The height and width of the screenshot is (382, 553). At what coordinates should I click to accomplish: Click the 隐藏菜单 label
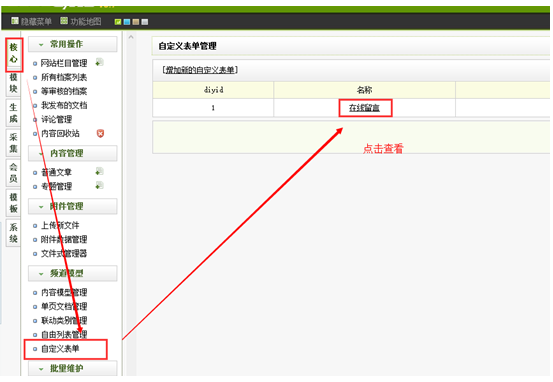(x=36, y=22)
